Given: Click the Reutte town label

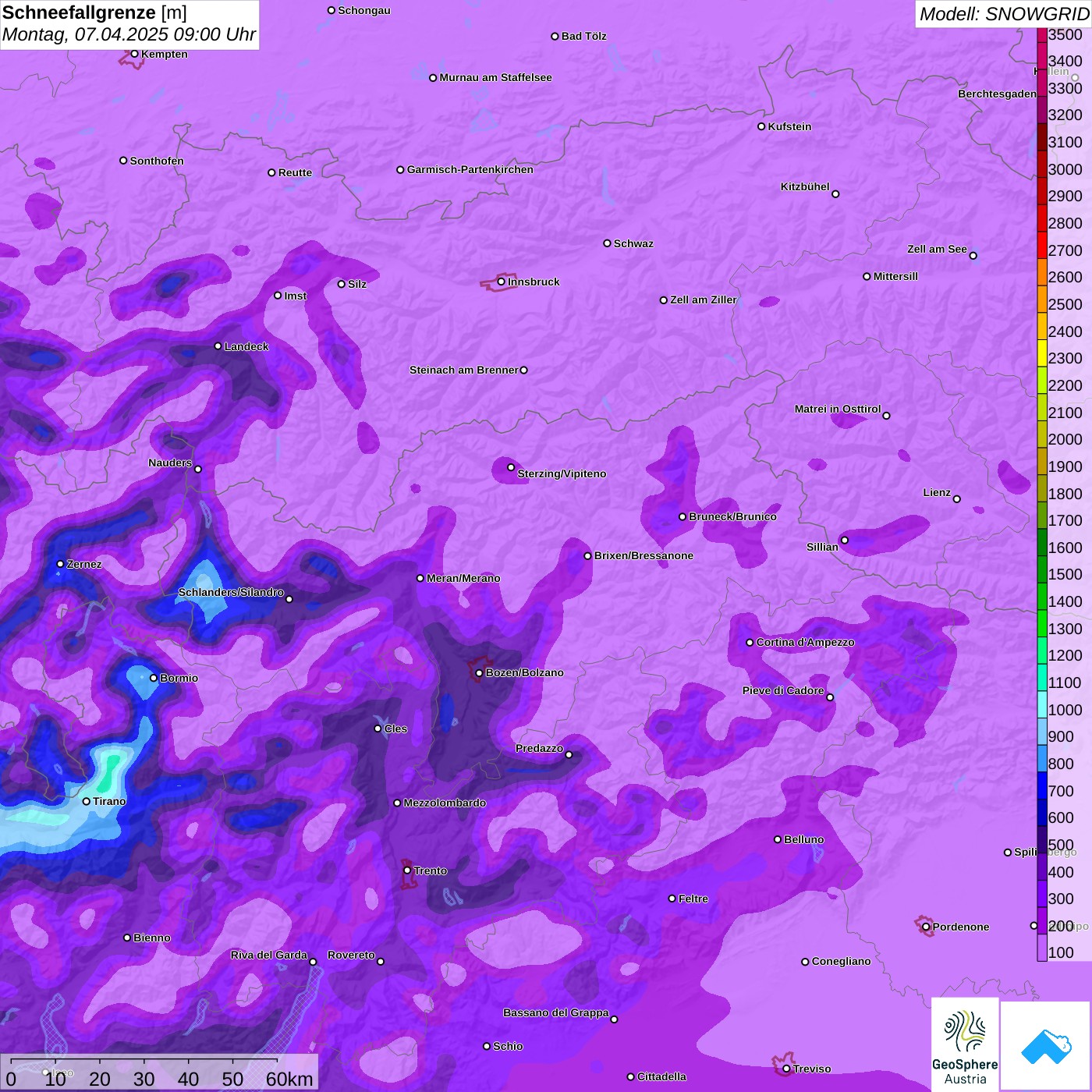Looking at the screenshot, I should pyautogui.click(x=295, y=172).
